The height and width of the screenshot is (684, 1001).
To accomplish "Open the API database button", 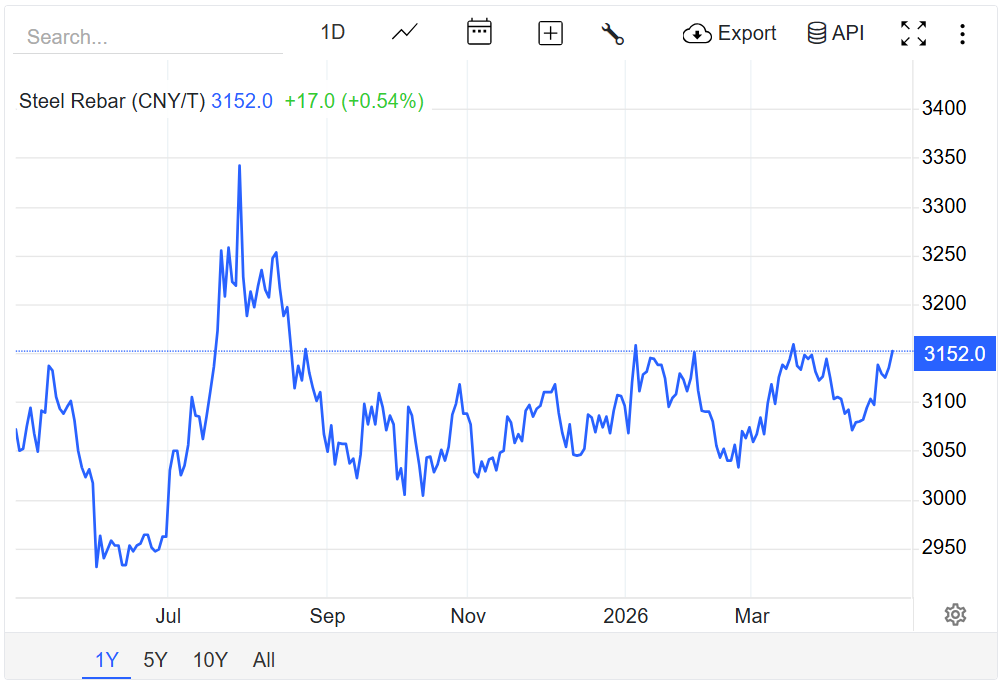I will click(x=835, y=33).
